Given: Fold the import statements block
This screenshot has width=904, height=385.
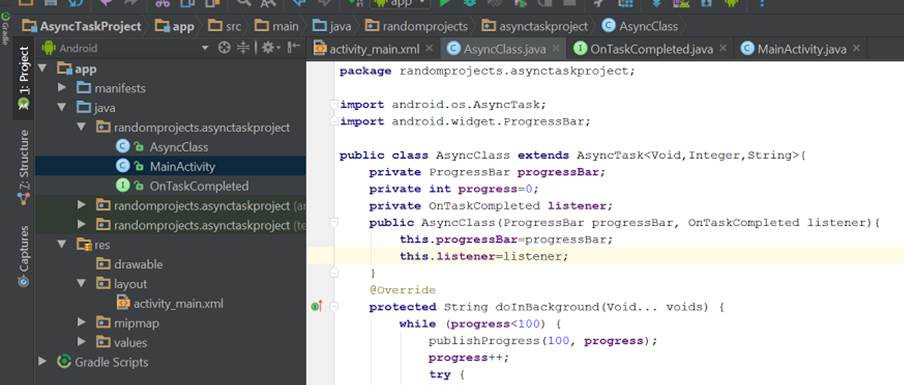Looking at the screenshot, I should click(x=334, y=104).
